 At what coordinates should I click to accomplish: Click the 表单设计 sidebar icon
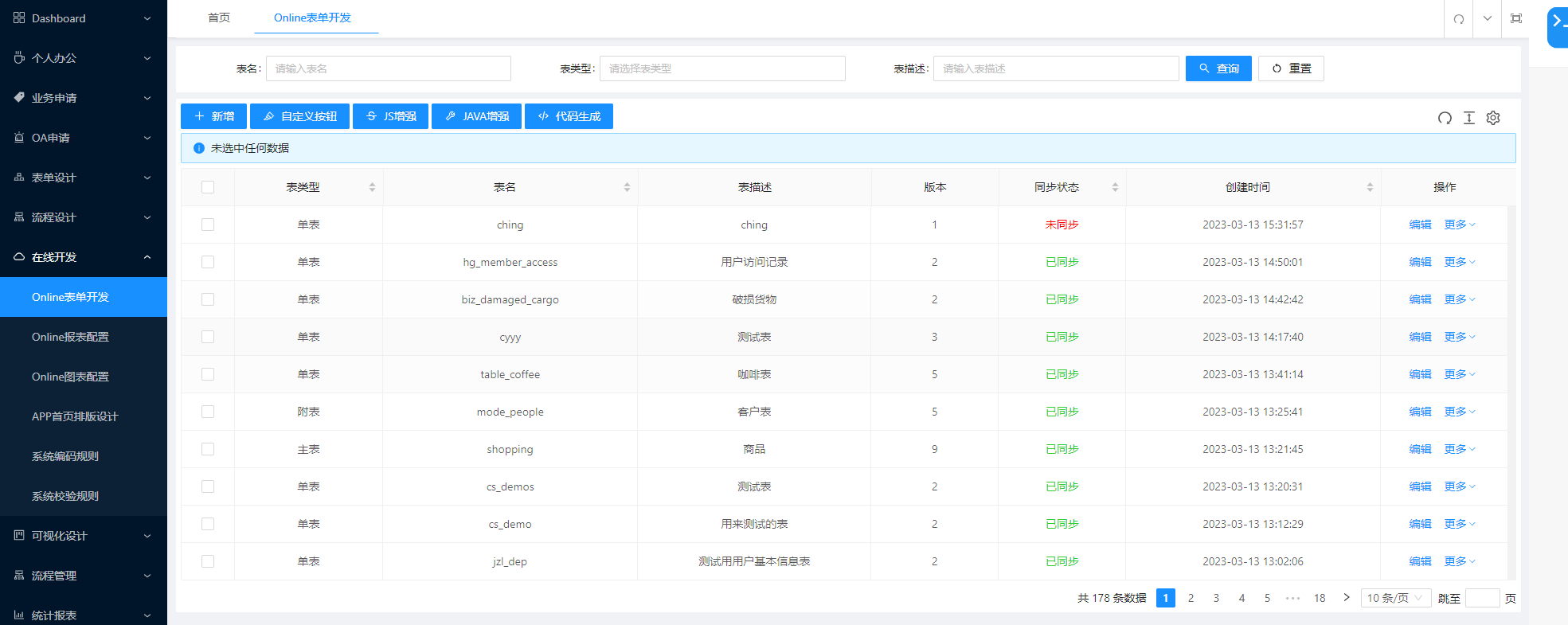(19, 177)
